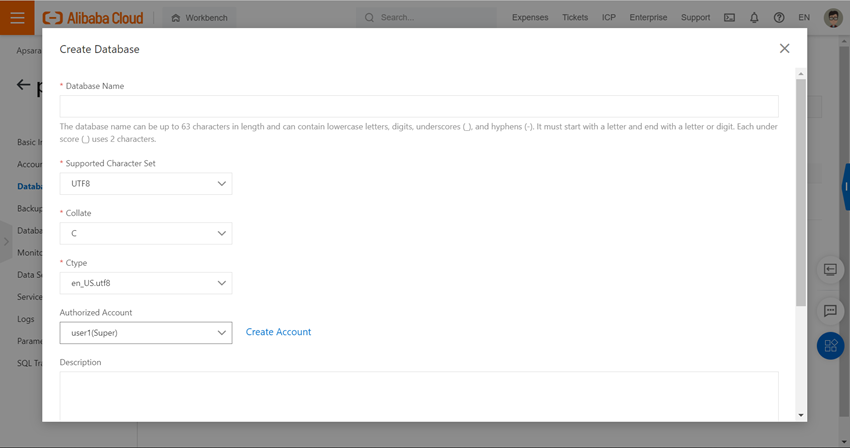Click the Create Account link
850x448 pixels.
coord(279,332)
